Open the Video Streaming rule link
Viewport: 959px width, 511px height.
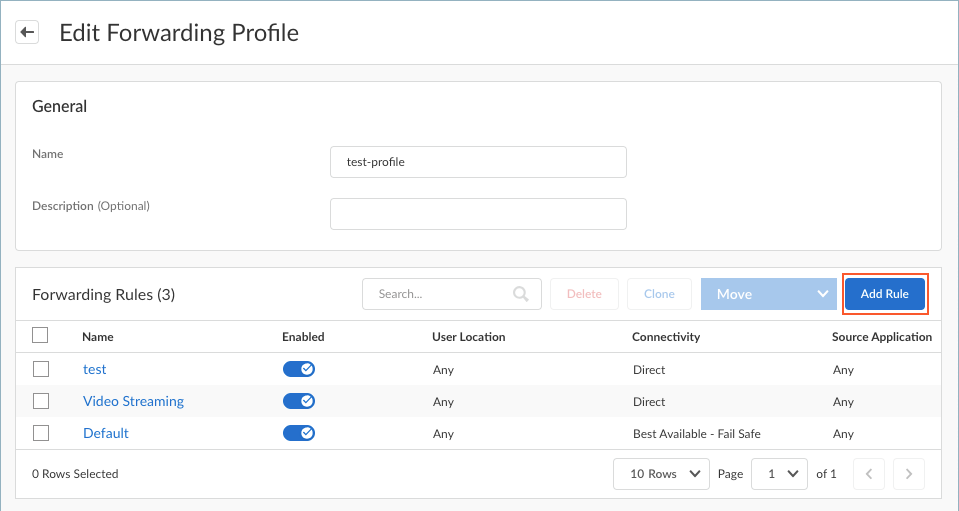click(x=133, y=401)
